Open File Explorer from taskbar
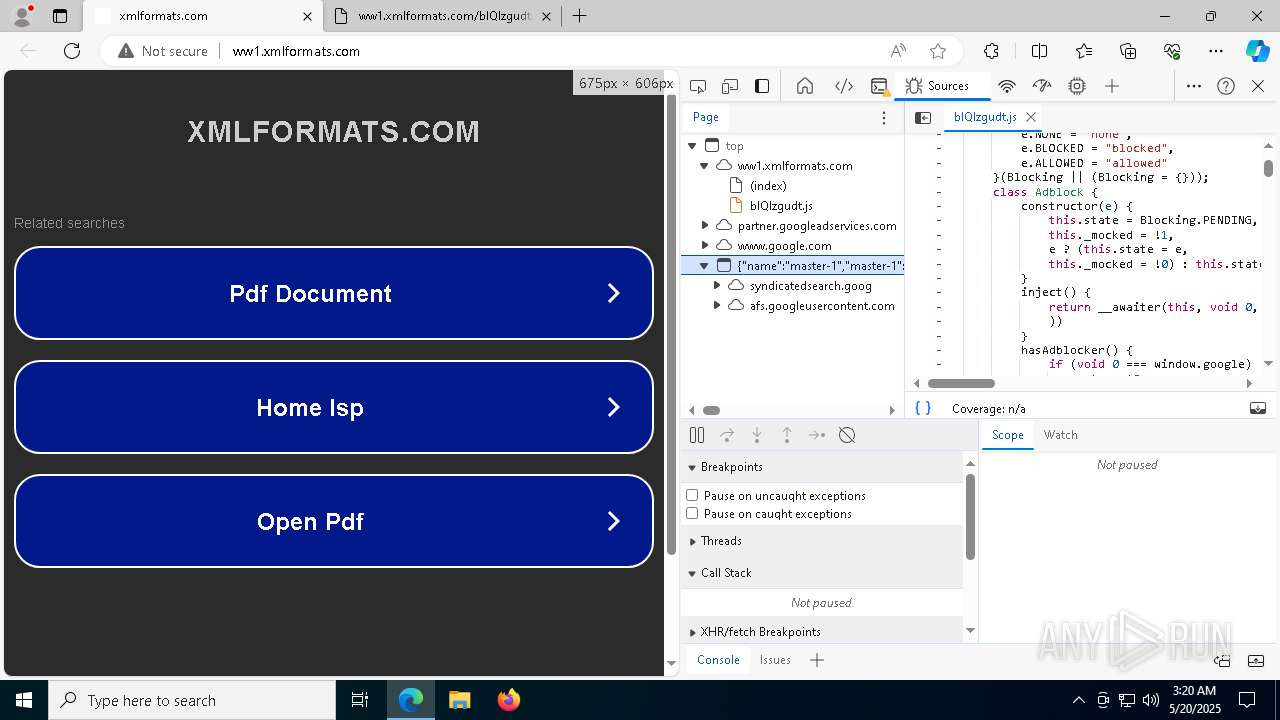 [x=459, y=700]
